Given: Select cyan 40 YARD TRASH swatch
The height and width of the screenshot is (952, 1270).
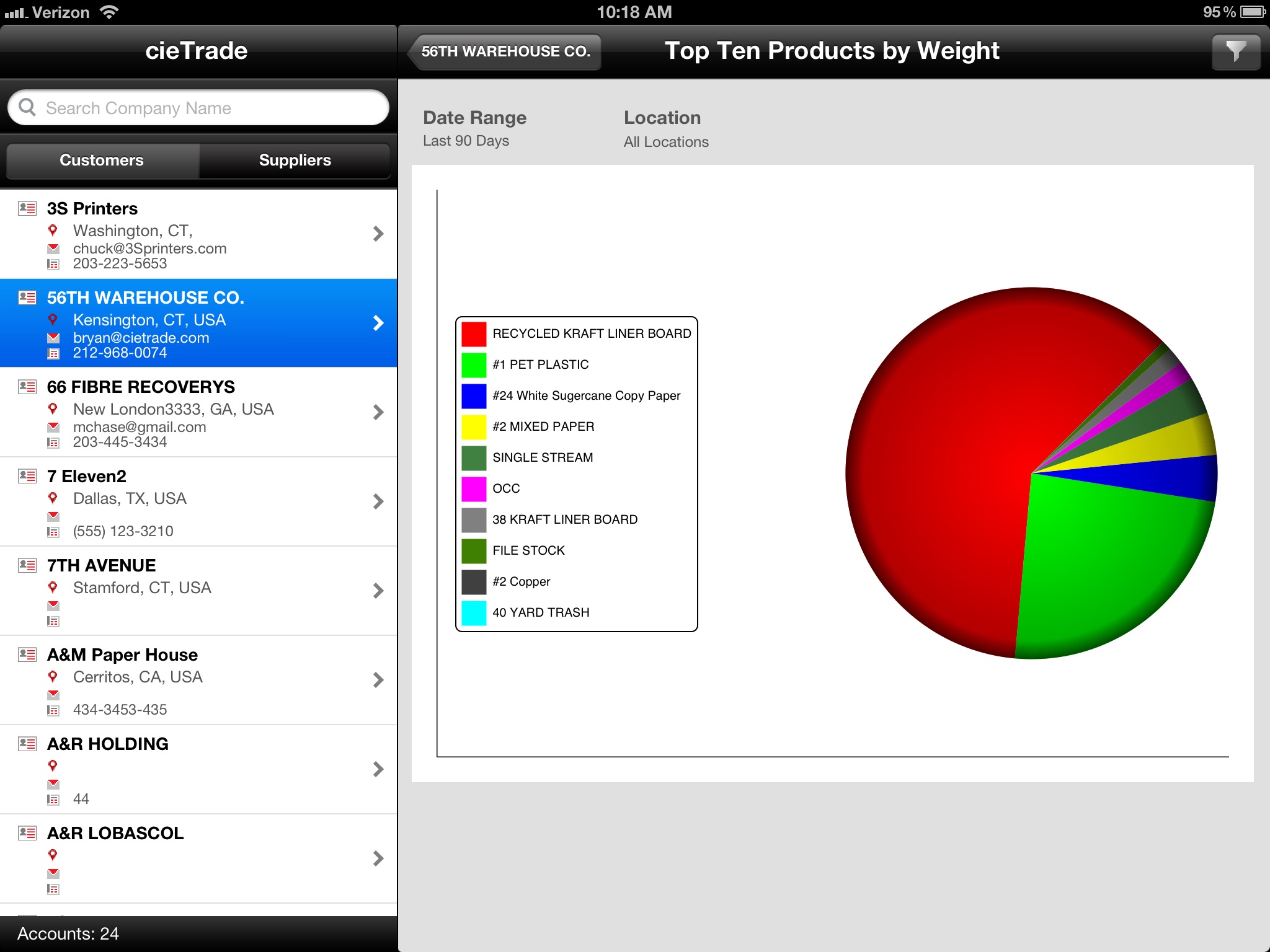Looking at the screenshot, I should point(474,613).
